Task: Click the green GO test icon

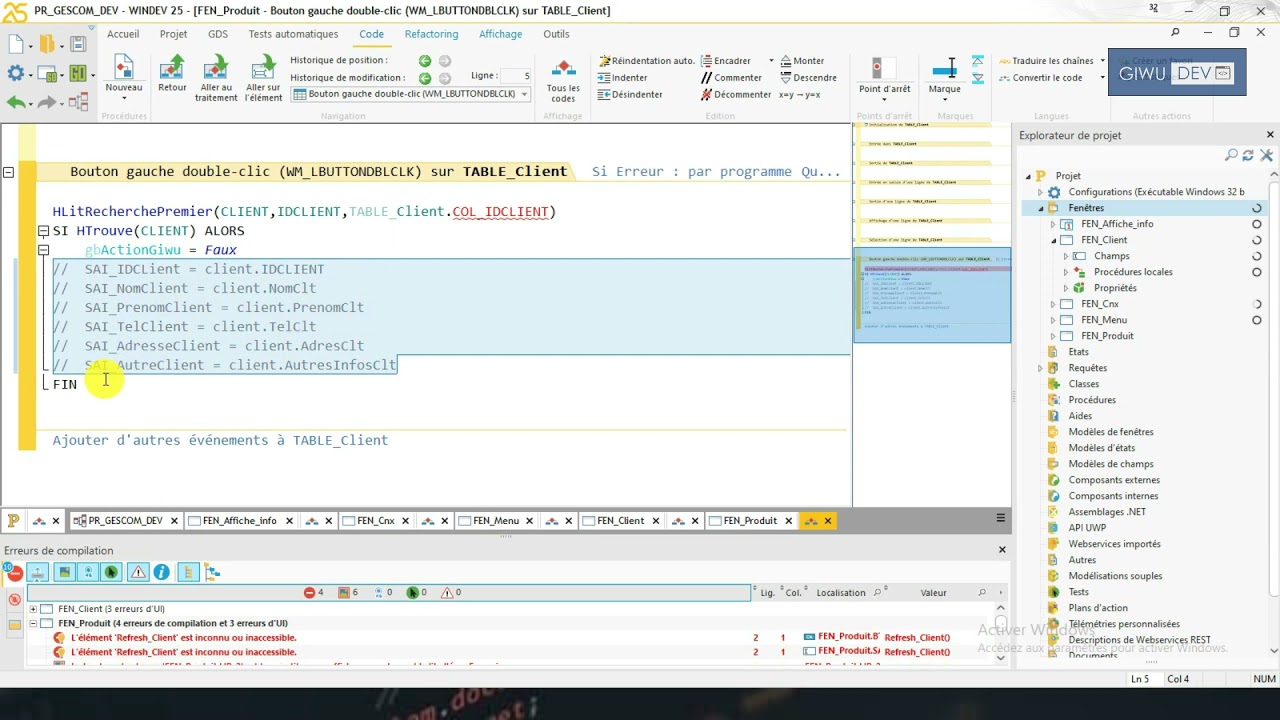Action: click(x=78, y=74)
